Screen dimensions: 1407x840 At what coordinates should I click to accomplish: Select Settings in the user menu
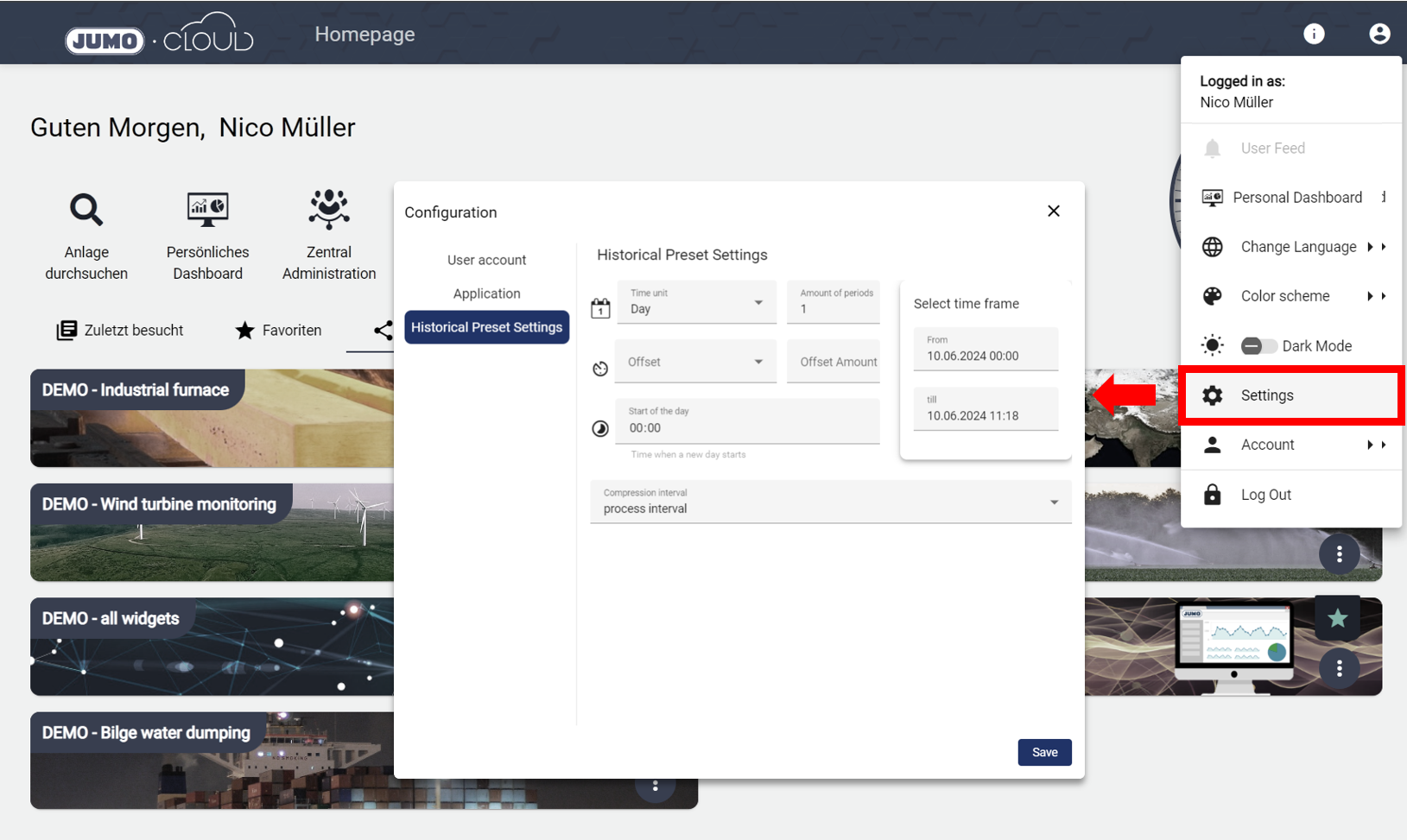click(1266, 395)
